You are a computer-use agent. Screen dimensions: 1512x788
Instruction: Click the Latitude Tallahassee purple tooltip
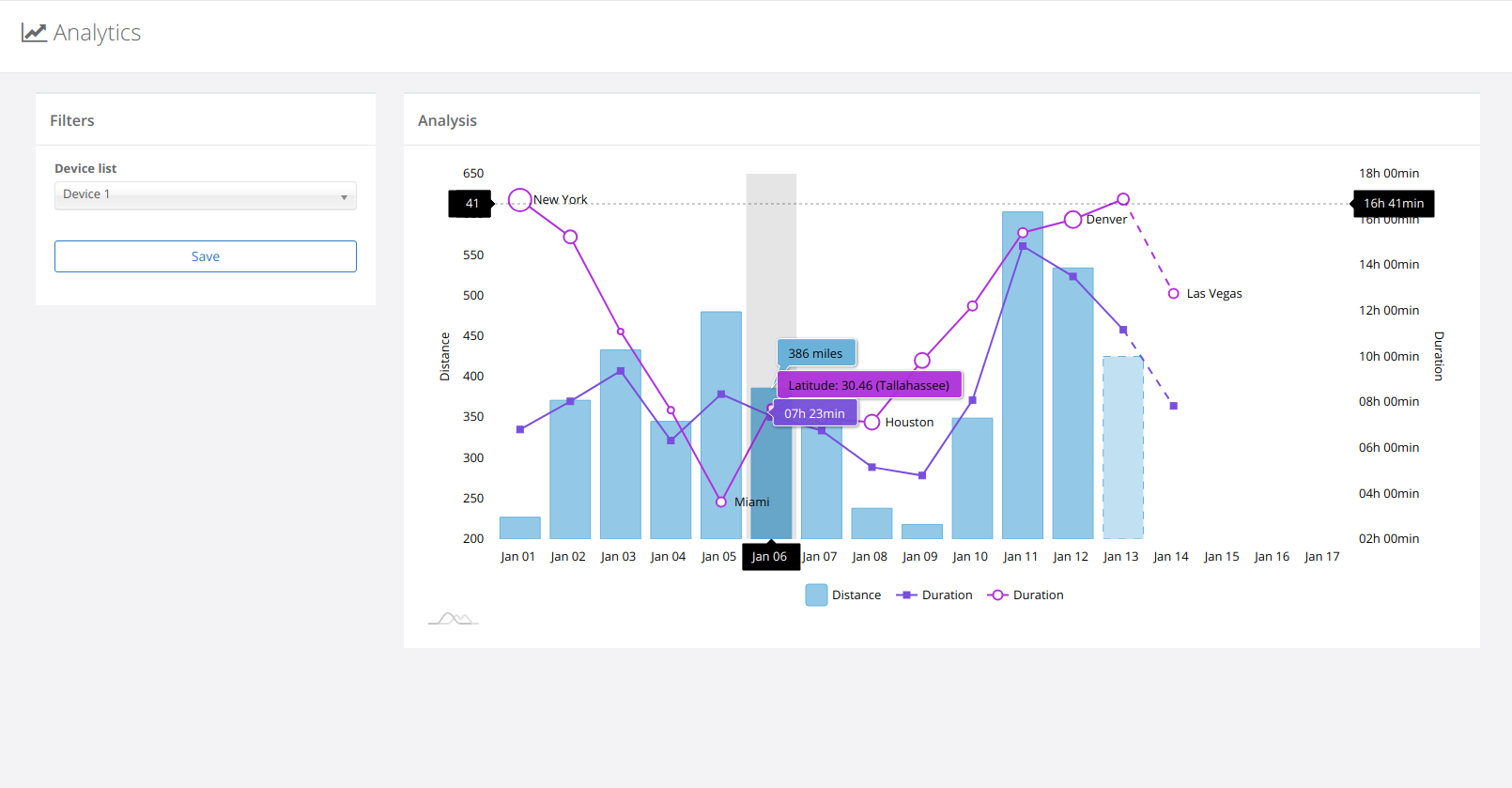tap(869, 385)
